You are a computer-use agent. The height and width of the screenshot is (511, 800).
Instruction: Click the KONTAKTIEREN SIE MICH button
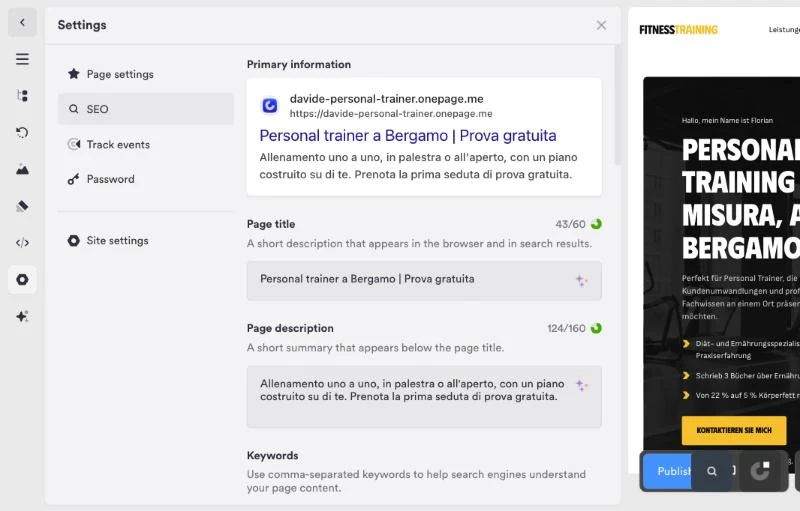(x=734, y=430)
